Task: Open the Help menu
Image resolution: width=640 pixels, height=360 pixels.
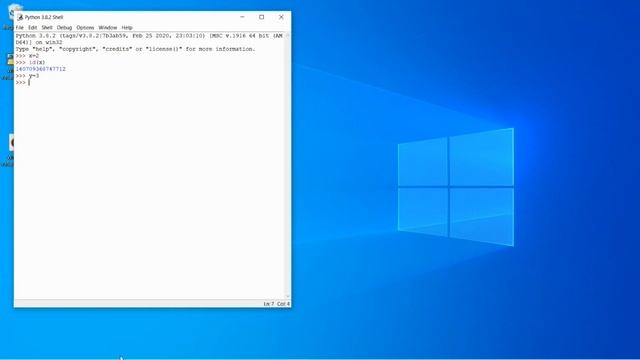Action: point(127,27)
